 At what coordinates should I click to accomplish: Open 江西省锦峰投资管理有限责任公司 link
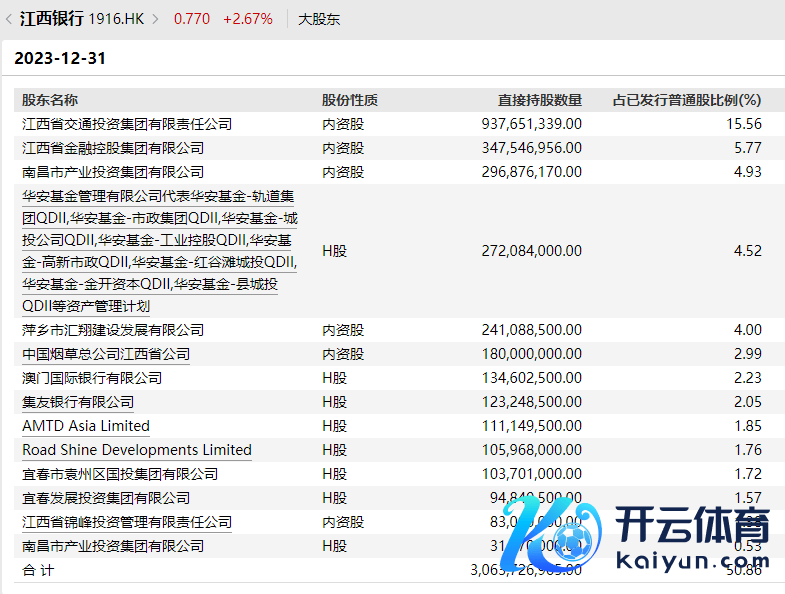127,522
